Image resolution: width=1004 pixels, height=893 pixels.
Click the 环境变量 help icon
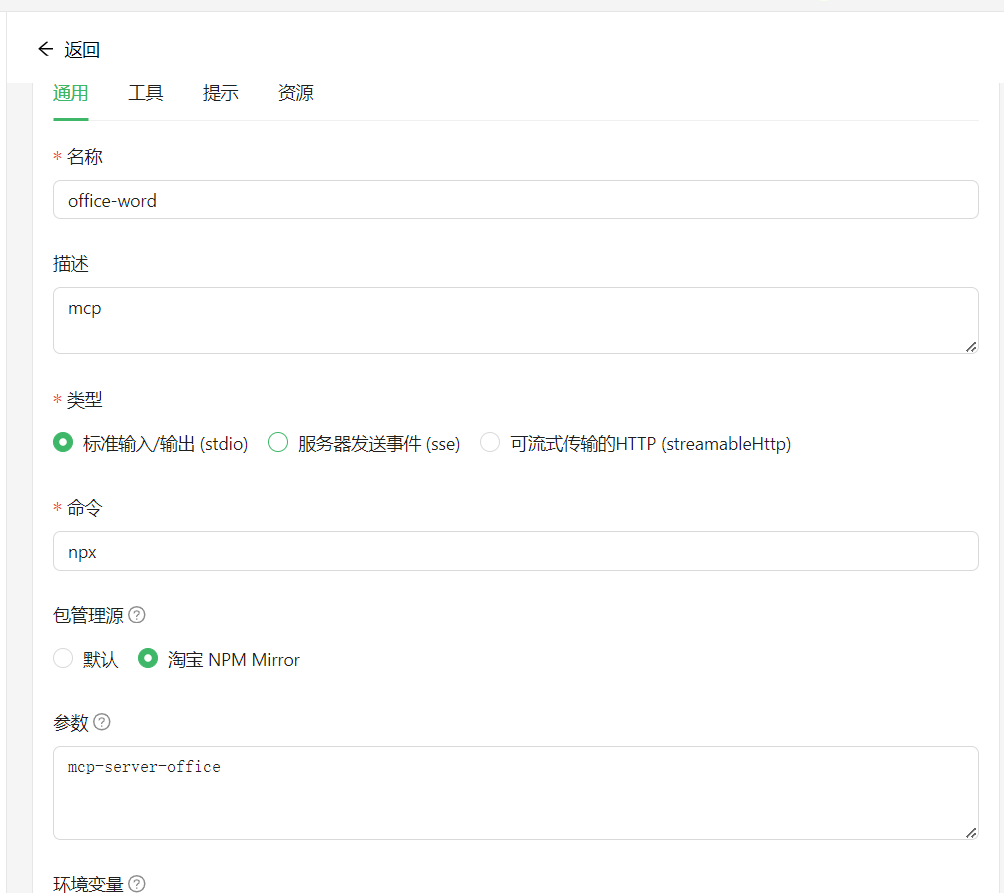pos(136,883)
